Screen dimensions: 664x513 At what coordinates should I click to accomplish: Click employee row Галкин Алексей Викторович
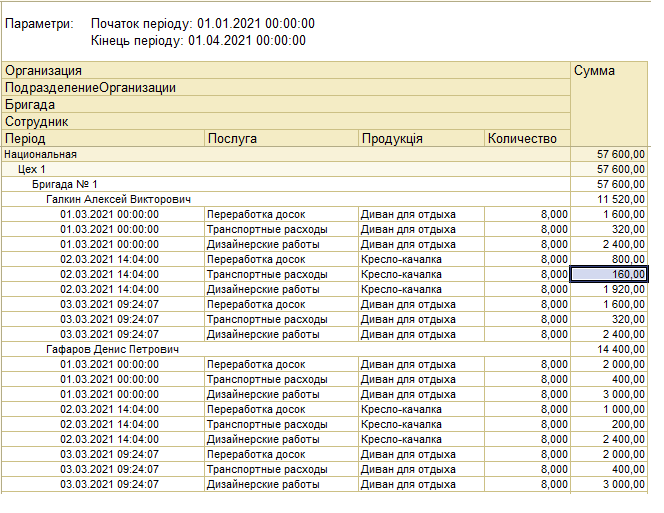click(x=286, y=199)
